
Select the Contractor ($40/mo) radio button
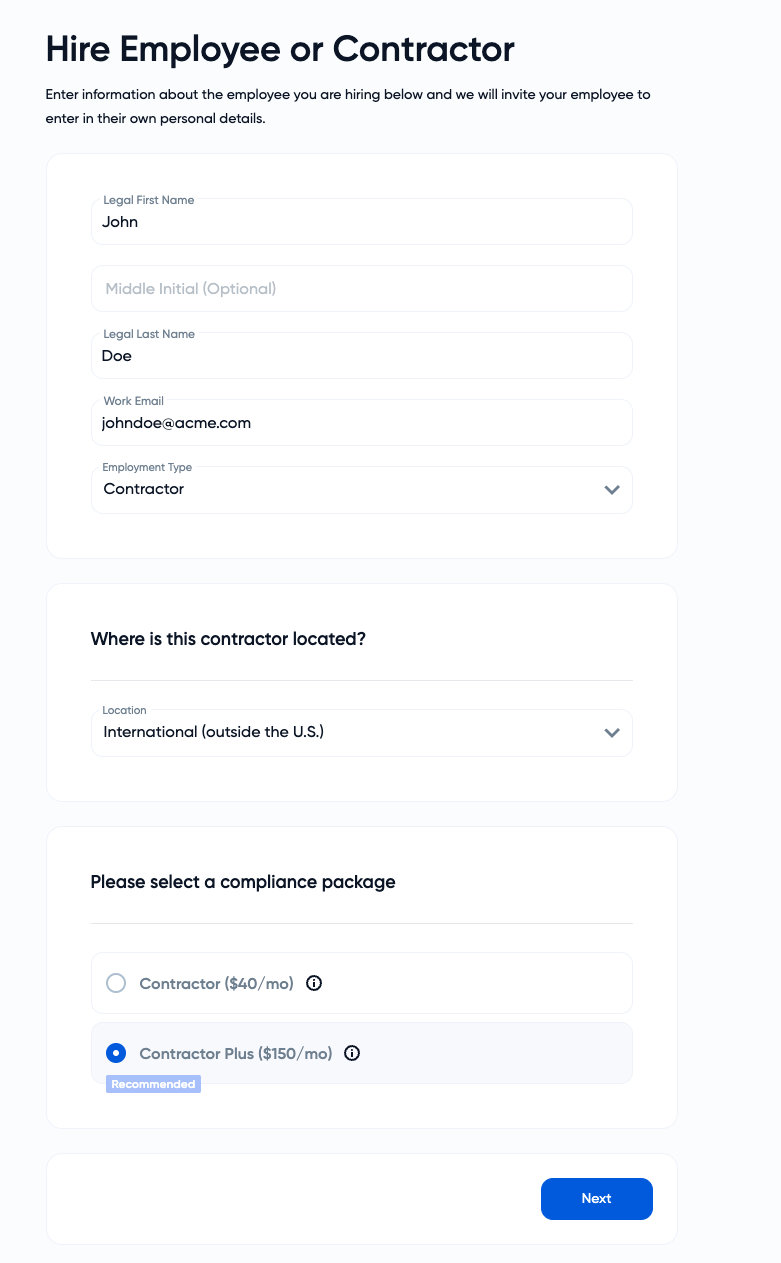pyautogui.click(x=116, y=983)
